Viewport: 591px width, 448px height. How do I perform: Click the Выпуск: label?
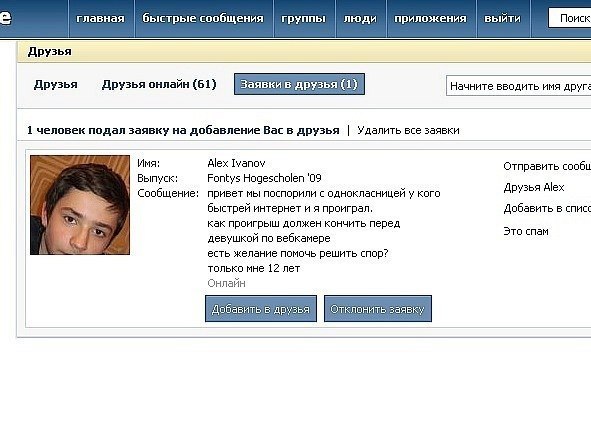(x=158, y=178)
